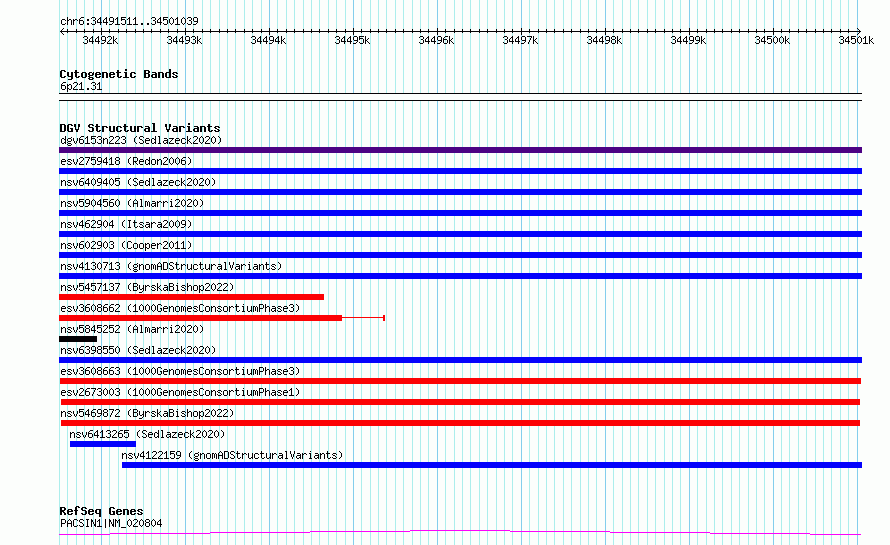Click the blue esv2759418 variant bar
Viewport: 890px width, 545px height.
[x=460, y=171]
